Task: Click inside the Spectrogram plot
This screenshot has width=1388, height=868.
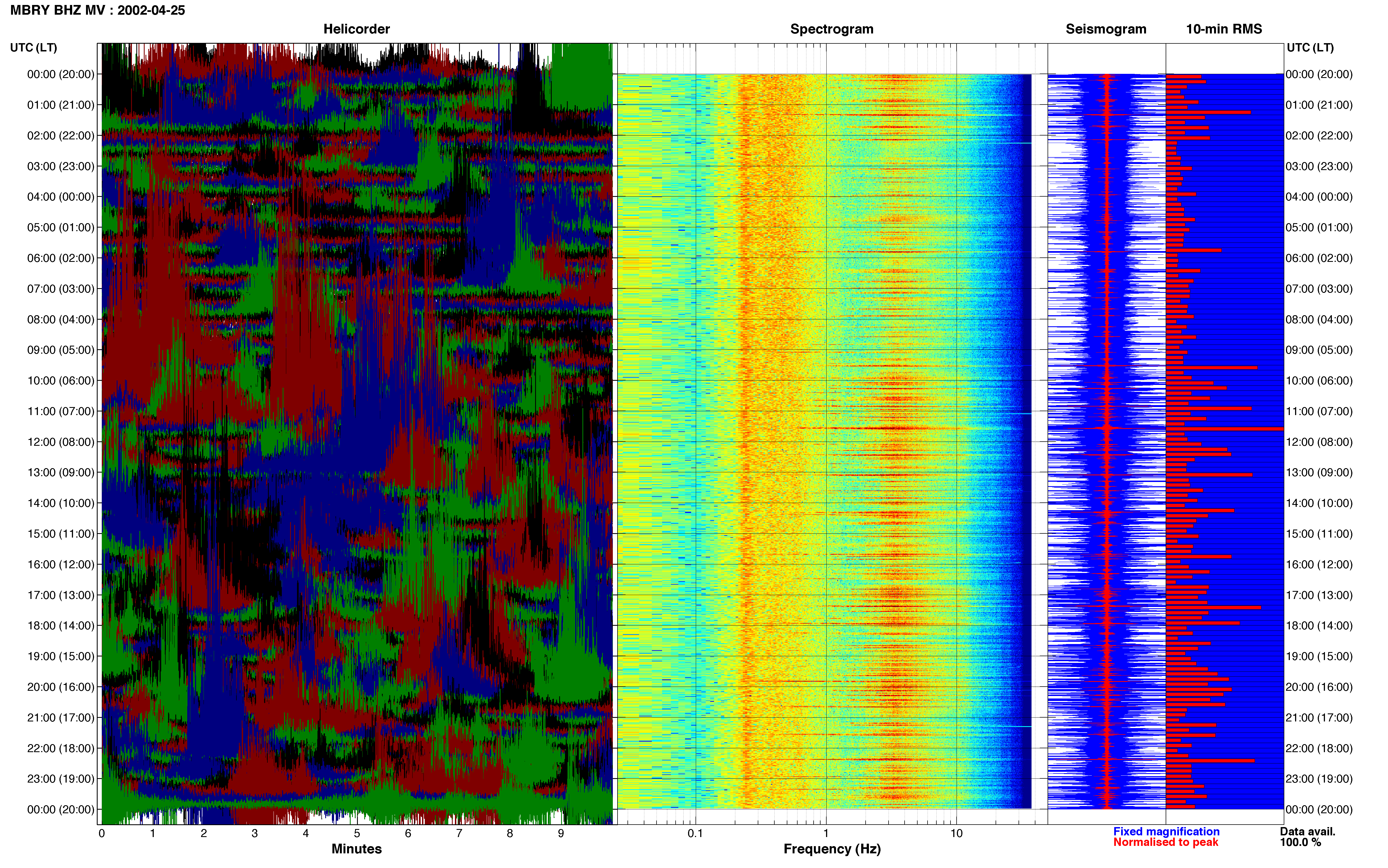Action: click(824, 441)
